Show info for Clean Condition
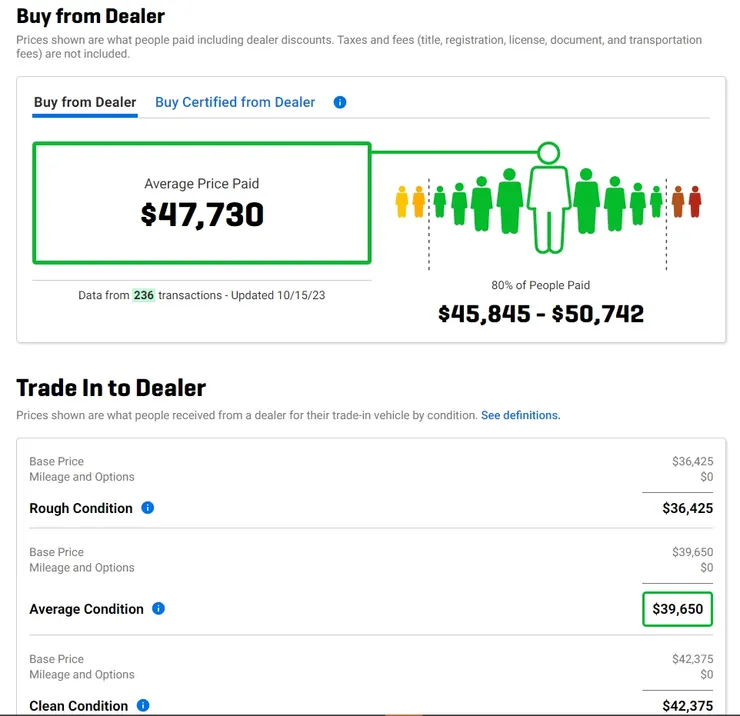This screenshot has width=740, height=716. (x=143, y=705)
